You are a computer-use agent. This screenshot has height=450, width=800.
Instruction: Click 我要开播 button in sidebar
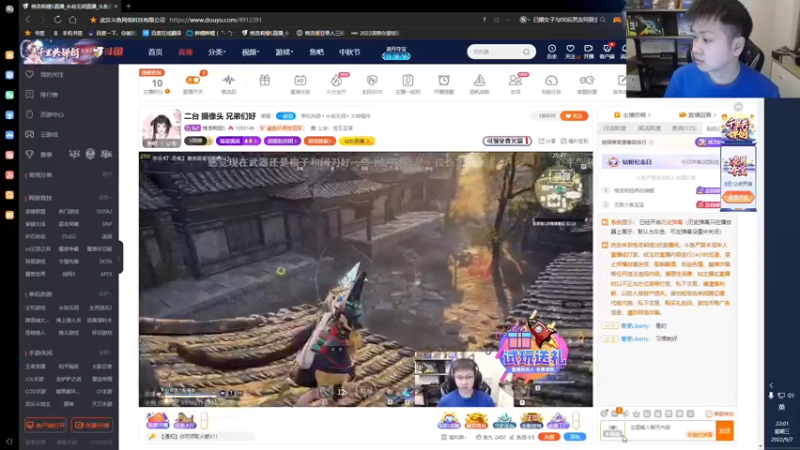[92, 425]
